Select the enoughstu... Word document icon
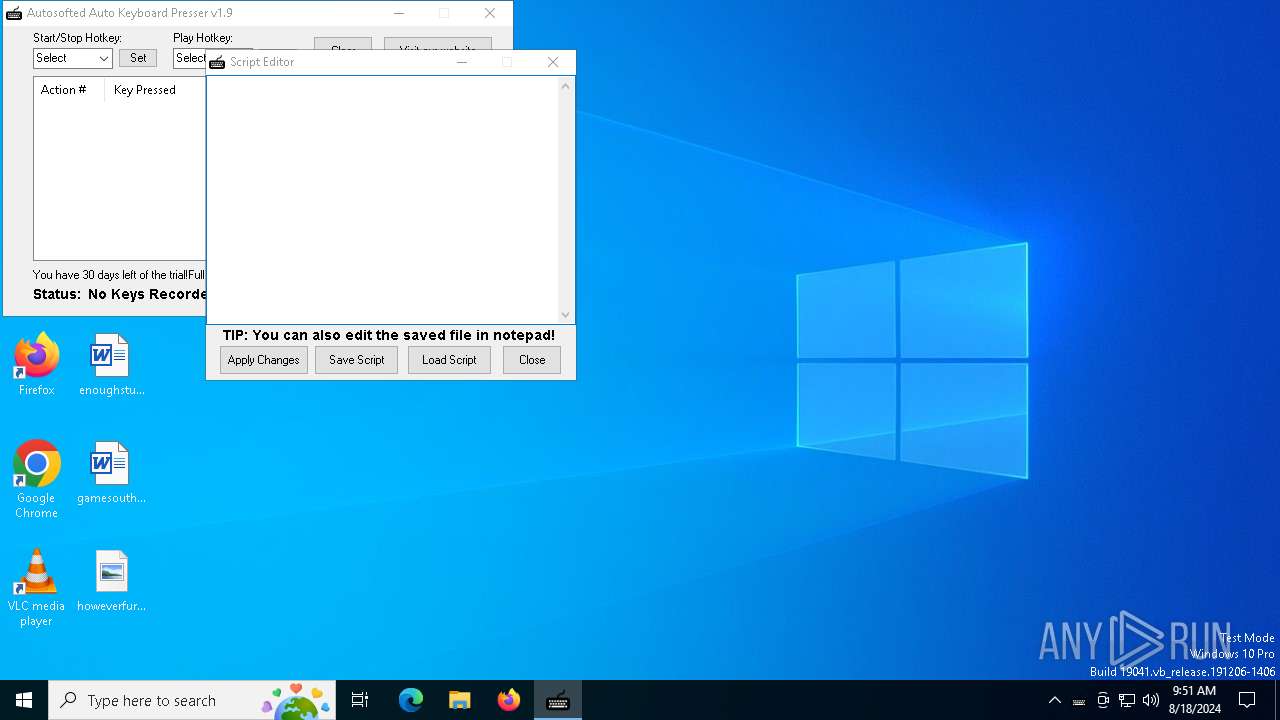This screenshot has height=720, width=1280. (111, 365)
